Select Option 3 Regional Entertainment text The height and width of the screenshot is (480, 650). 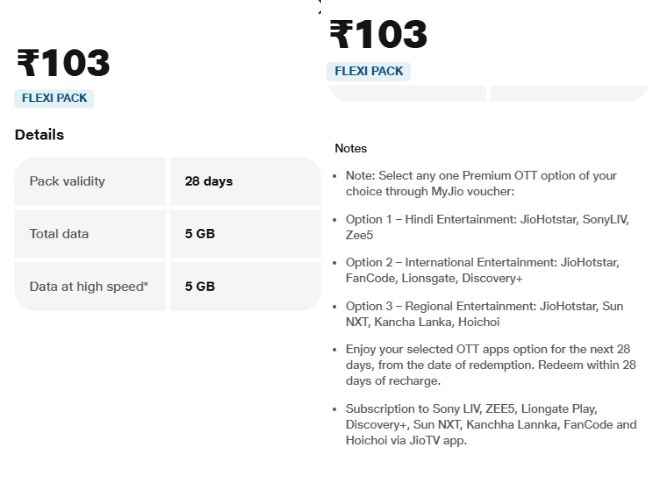[x=484, y=314]
